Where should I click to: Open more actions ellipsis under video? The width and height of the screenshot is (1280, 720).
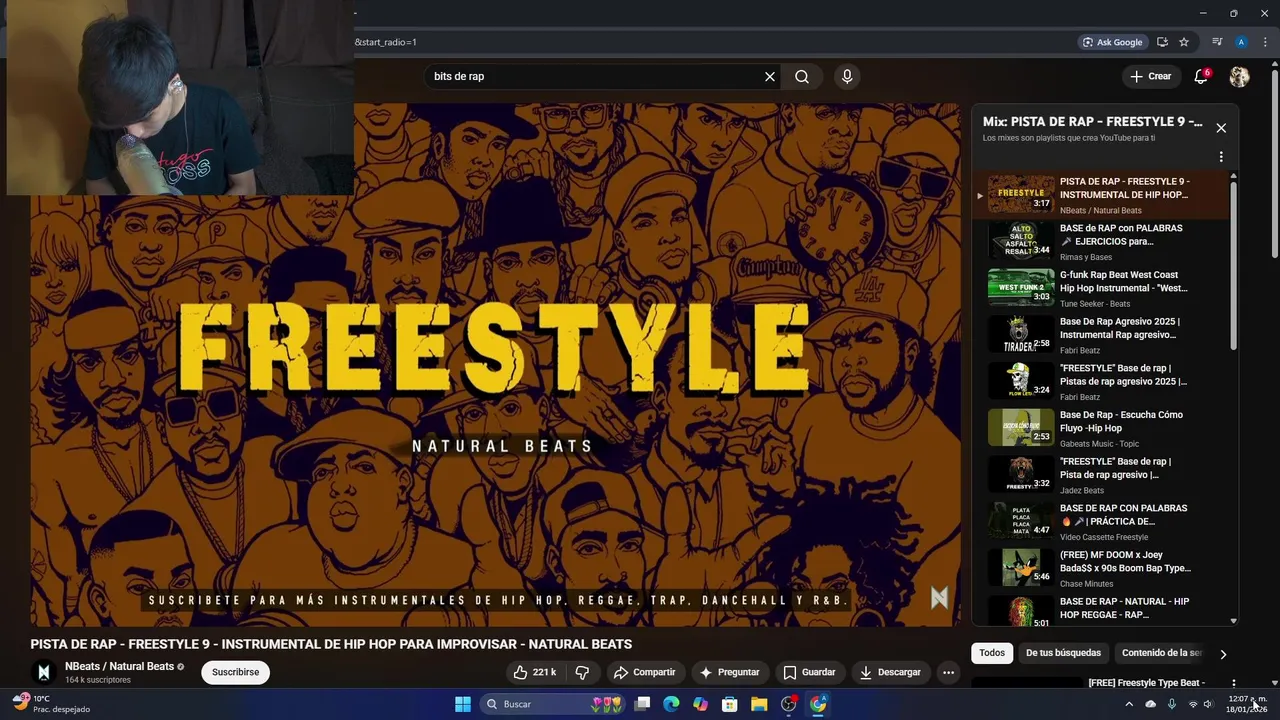click(948, 672)
